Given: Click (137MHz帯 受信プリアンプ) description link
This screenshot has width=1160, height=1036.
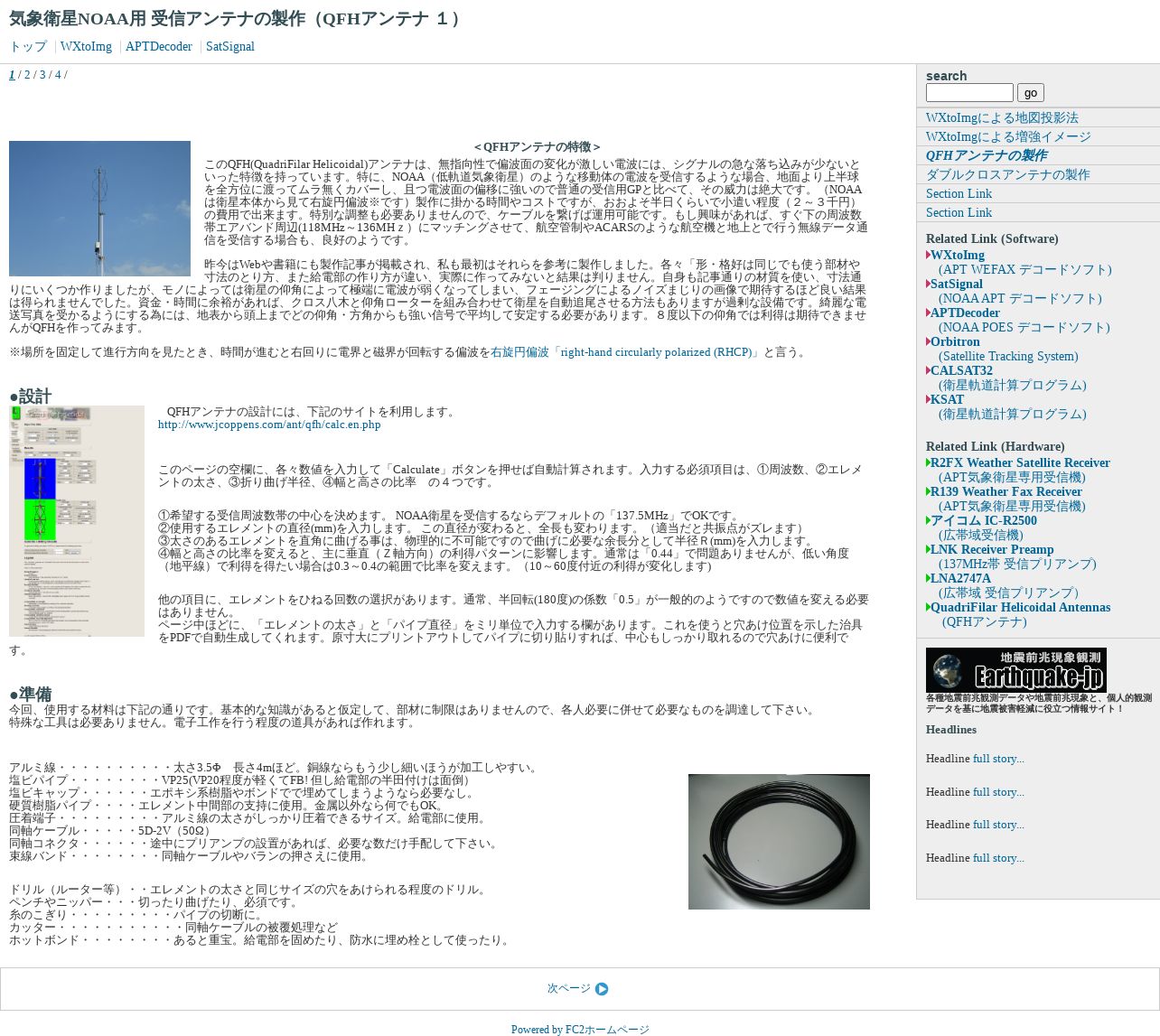Looking at the screenshot, I should [1017, 565].
